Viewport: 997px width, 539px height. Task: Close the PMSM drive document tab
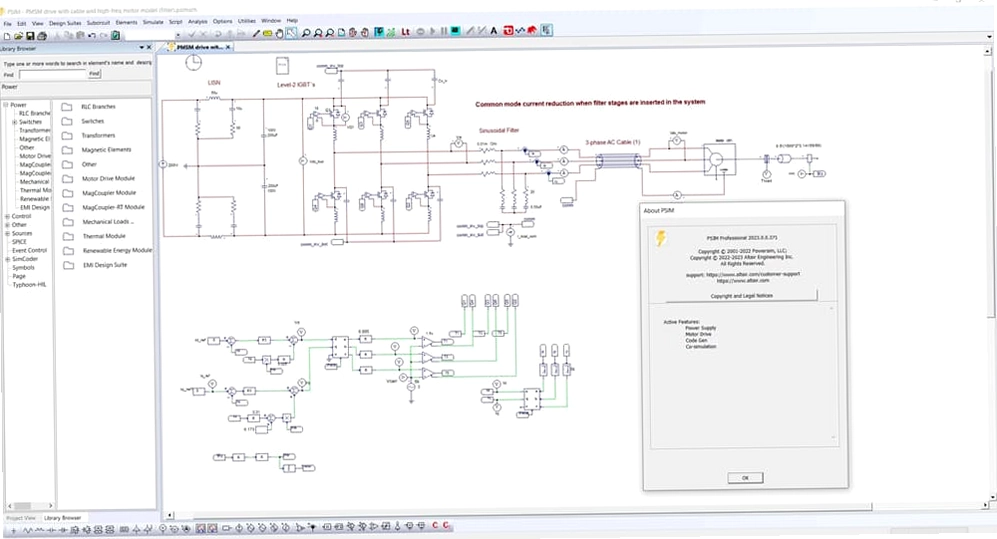pyautogui.click(x=228, y=47)
